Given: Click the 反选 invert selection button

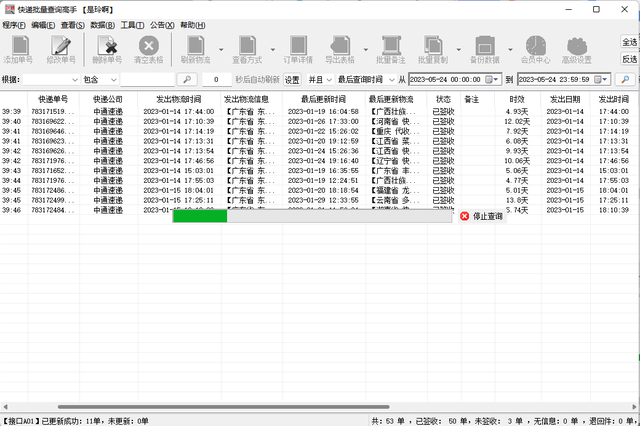Looking at the screenshot, I should coord(629,59).
